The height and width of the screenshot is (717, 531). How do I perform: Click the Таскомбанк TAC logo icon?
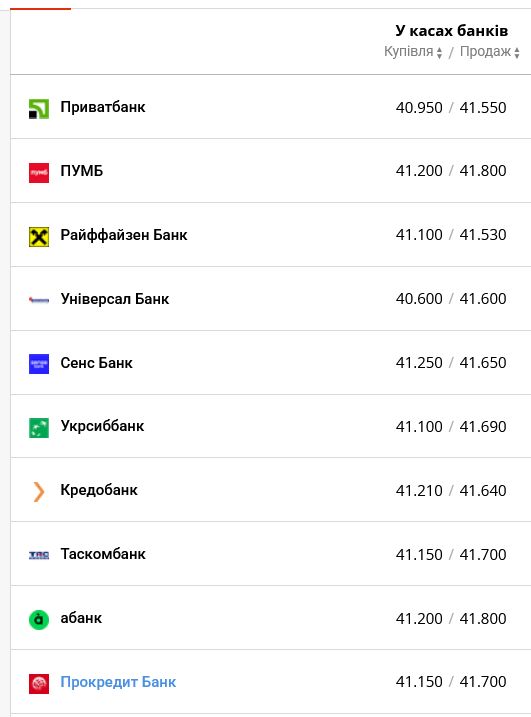pyautogui.click(x=39, y=555)
